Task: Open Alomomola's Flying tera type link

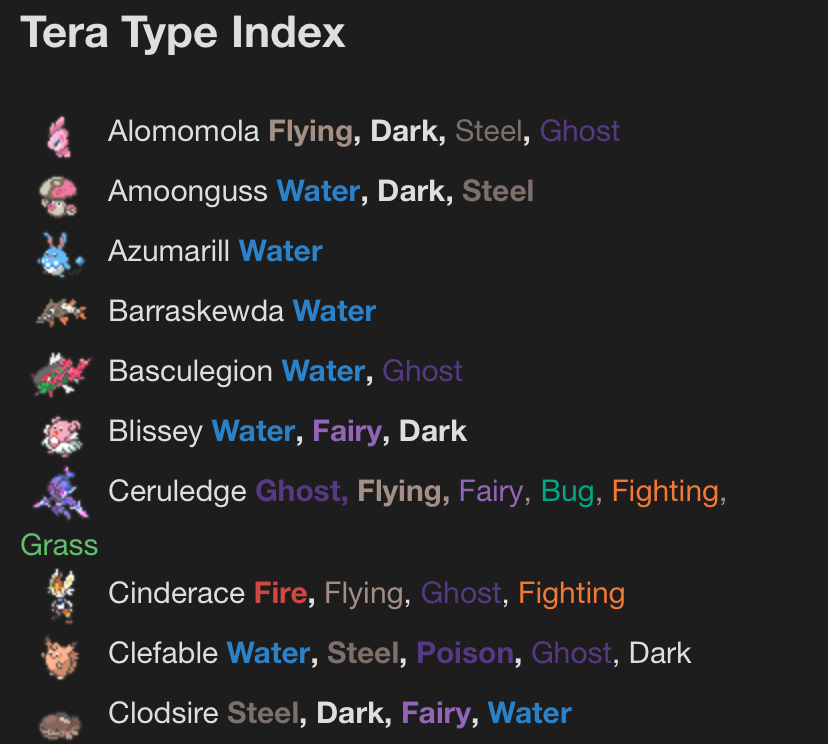Action: pyautogui.click(x=310, y=131)
